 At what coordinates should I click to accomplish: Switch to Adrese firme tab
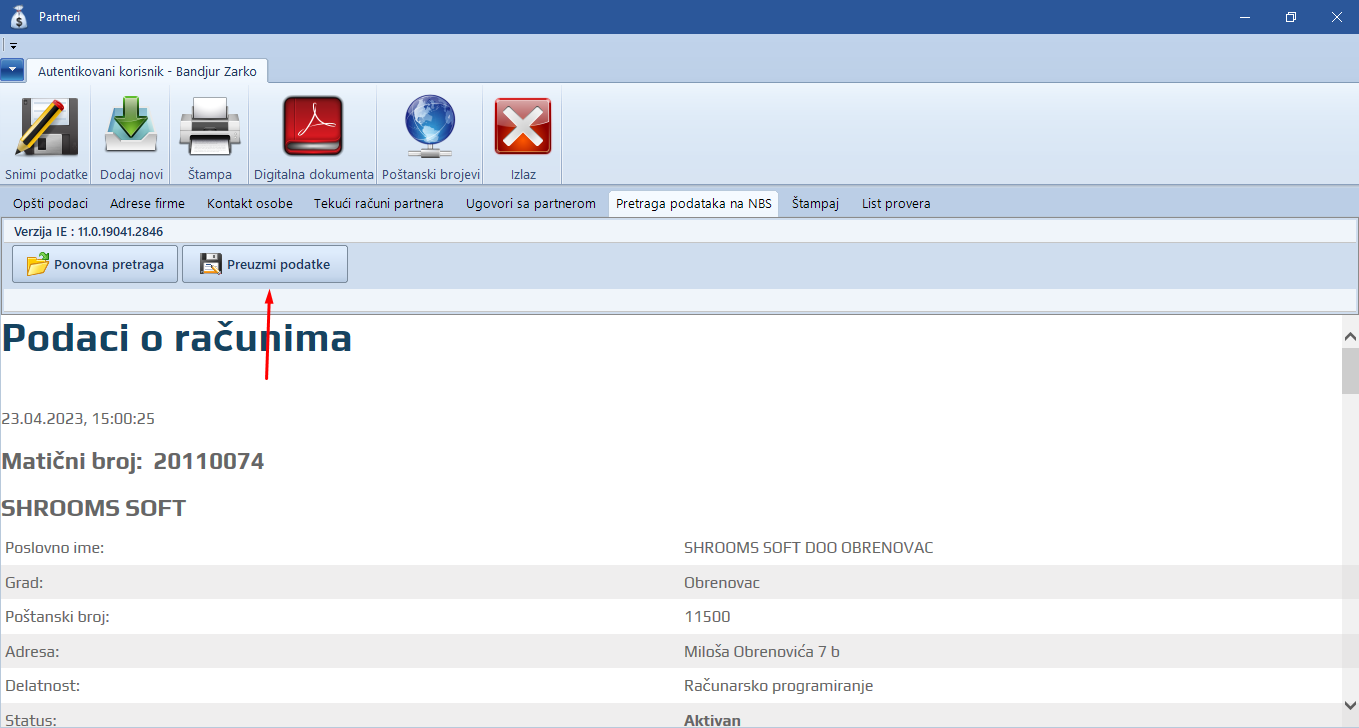click(x=147, y=203)
